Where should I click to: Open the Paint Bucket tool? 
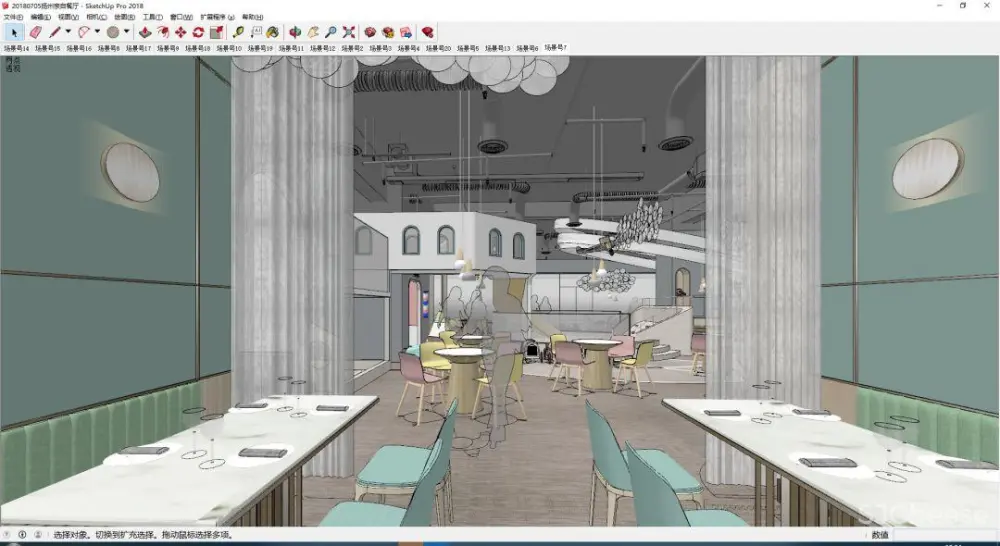pos(272,32)
